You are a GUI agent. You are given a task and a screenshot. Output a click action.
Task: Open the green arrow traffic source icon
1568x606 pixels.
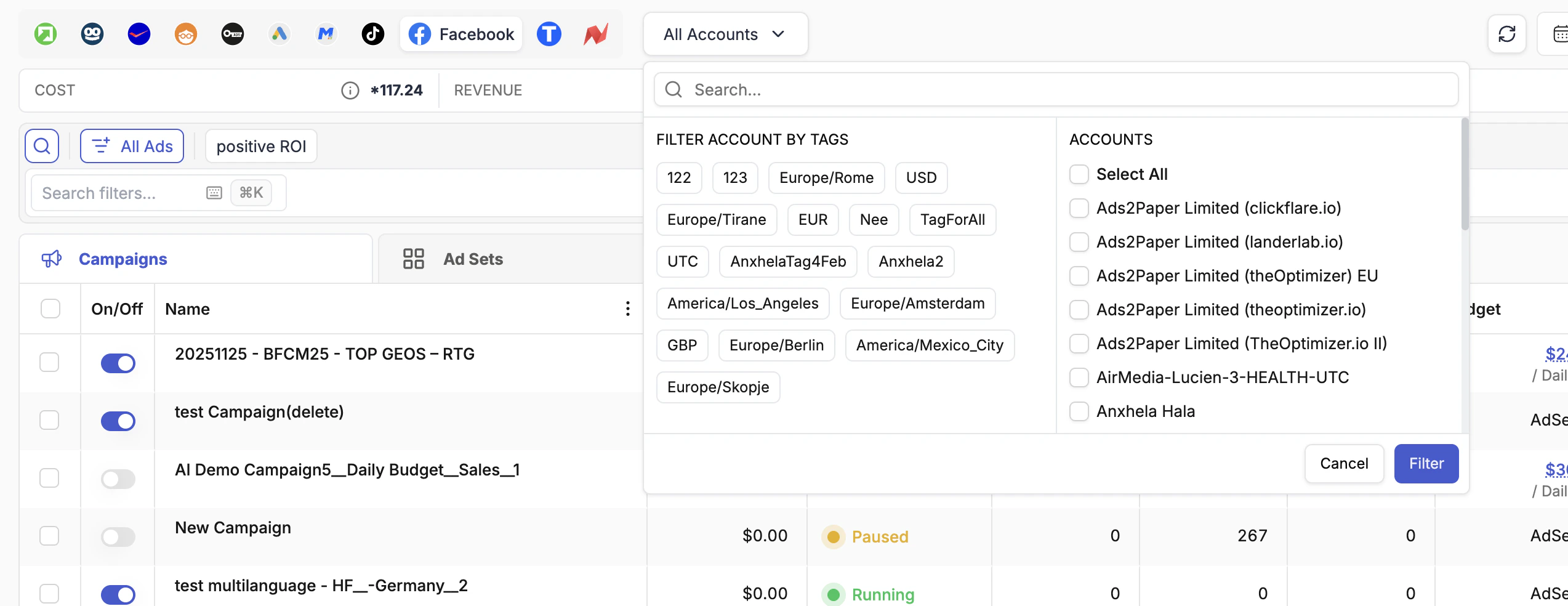click(46, 34)
